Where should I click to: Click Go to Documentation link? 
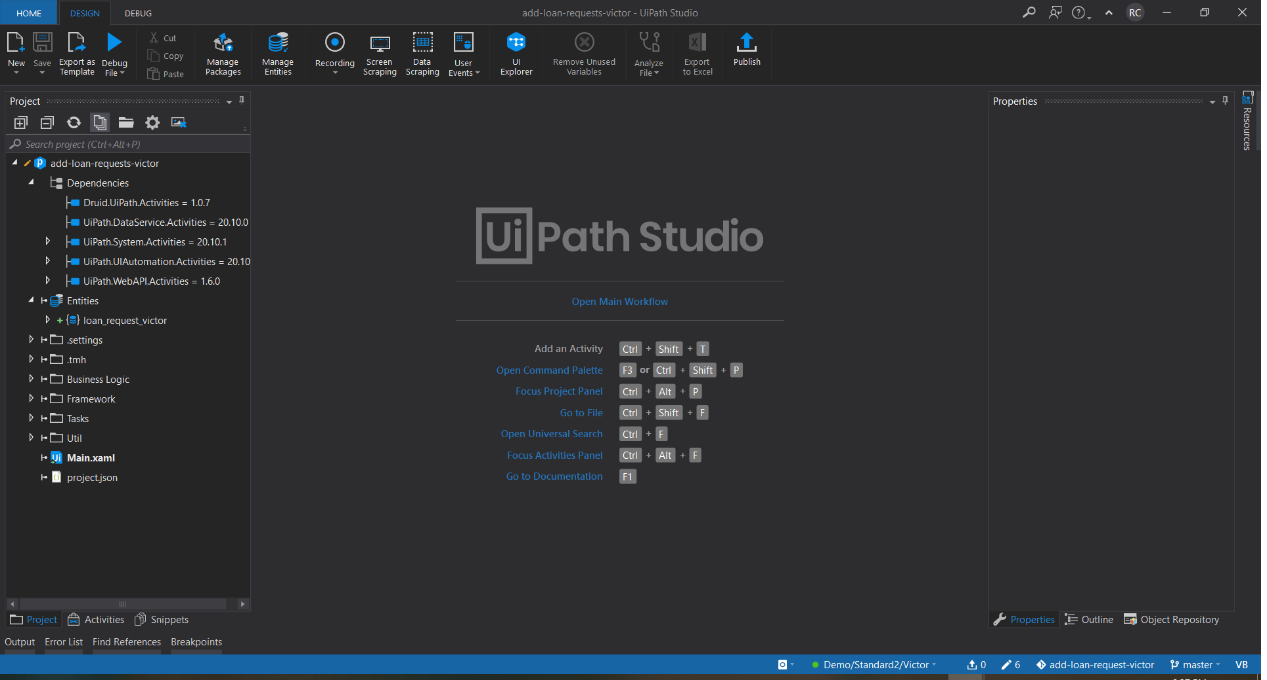(x=554, y=477)
